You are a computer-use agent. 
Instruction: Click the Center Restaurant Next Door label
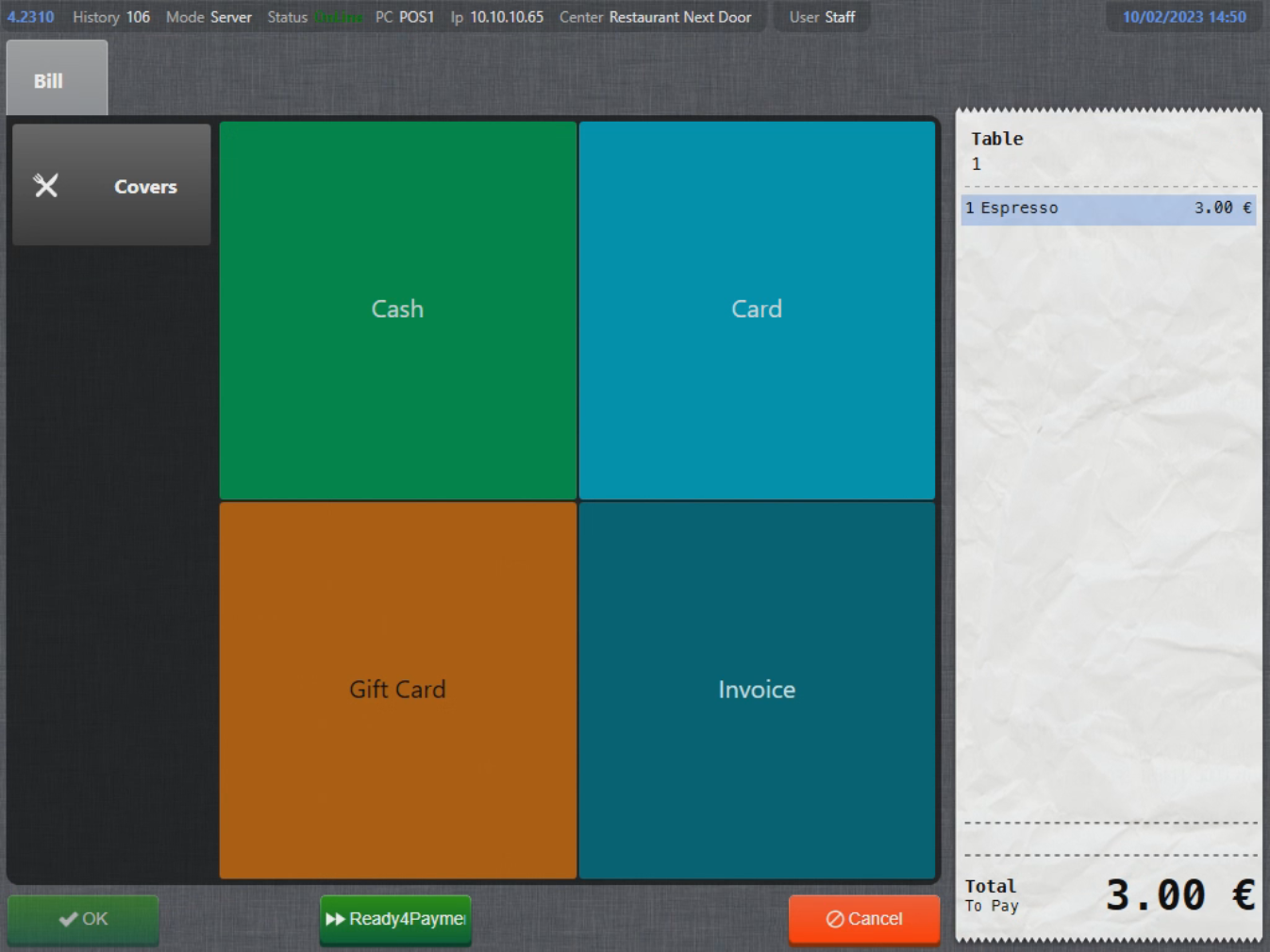click(x=655, y=17)
